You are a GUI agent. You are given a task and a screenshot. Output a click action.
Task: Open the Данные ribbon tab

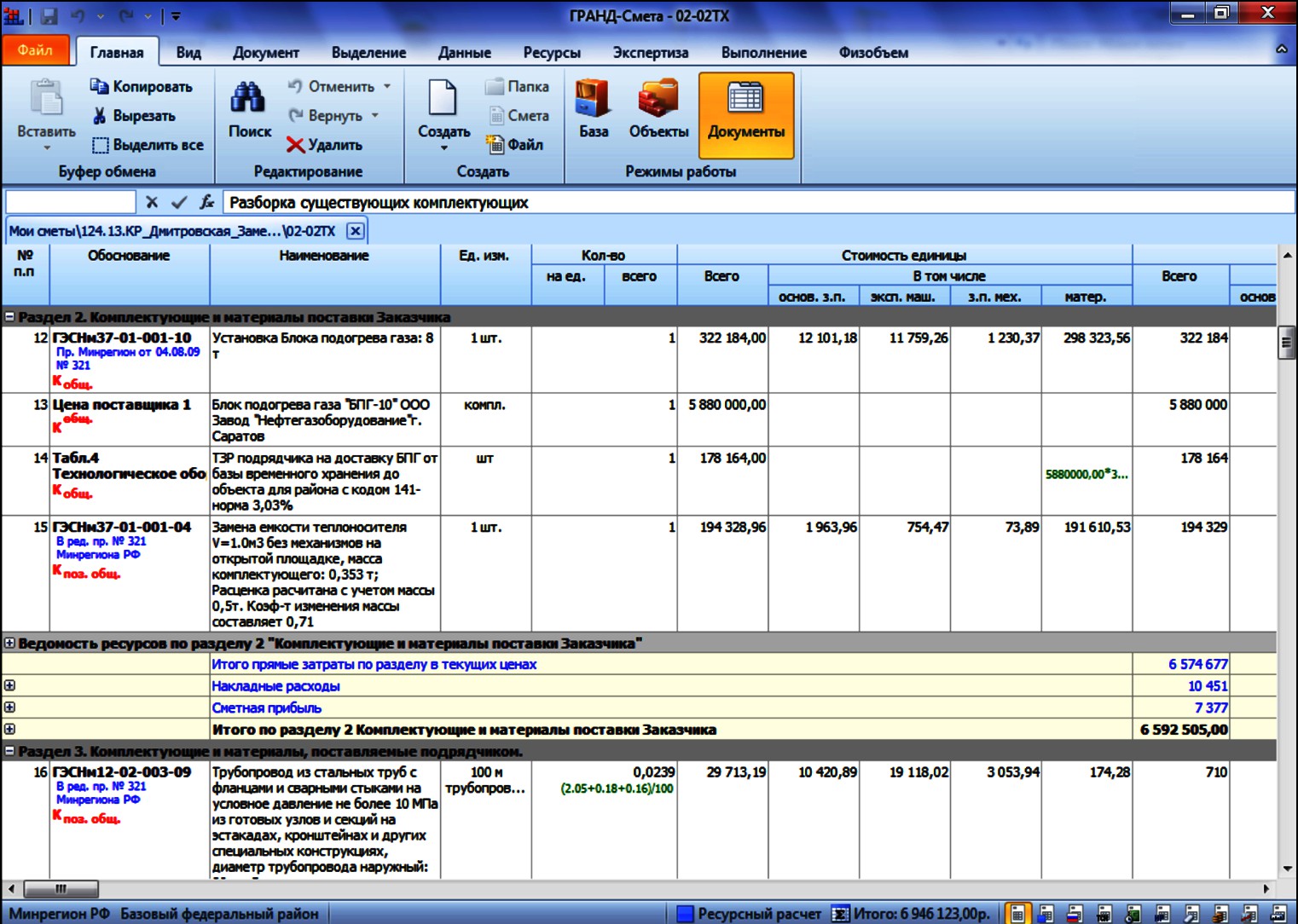coord(465,52)
